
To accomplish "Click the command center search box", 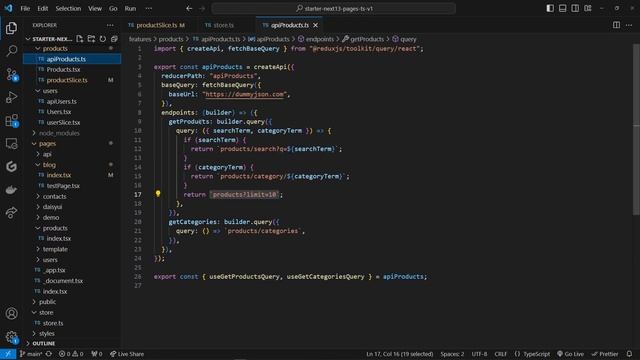I will (x=333, y=8).
